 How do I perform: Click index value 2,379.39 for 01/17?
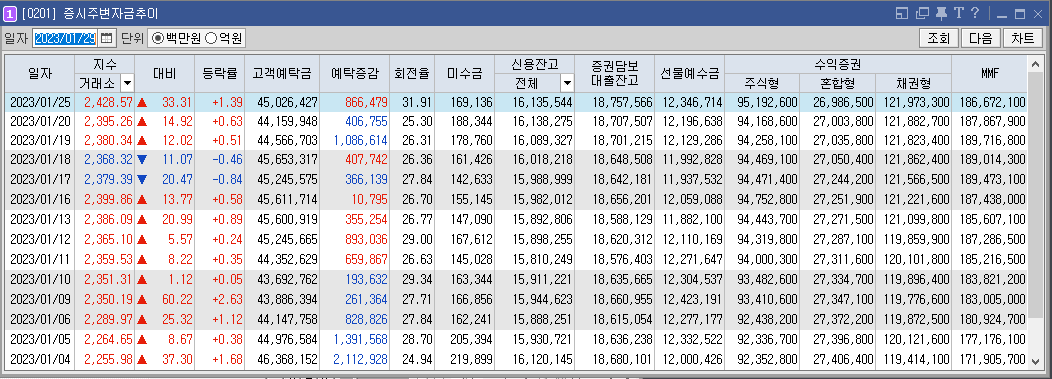pyautogui.click(x=109, y=179)
